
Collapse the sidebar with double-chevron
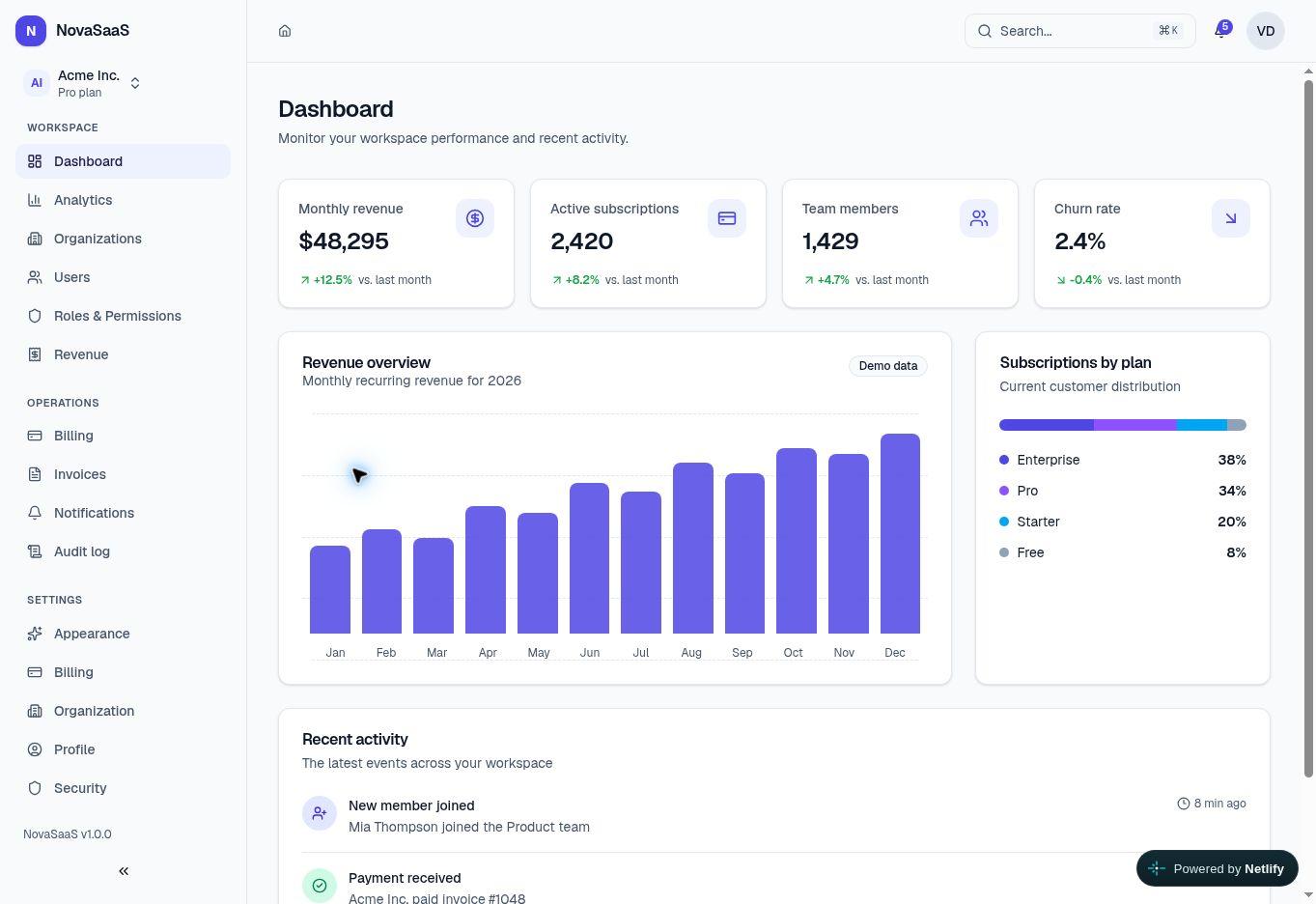[x=124, y=871]
